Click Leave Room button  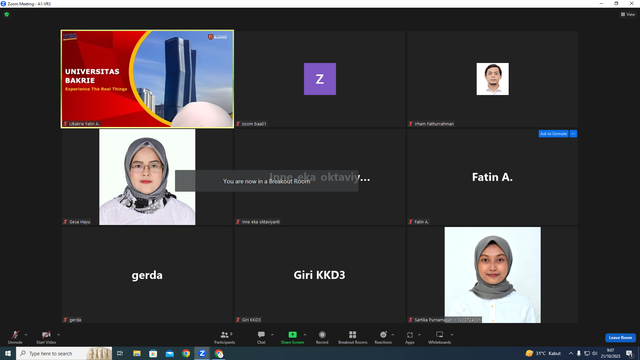point(620,338)
